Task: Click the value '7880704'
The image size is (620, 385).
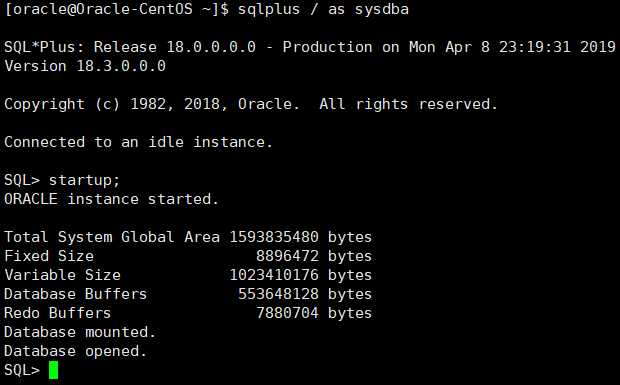Action: click(x=287, y=313)
